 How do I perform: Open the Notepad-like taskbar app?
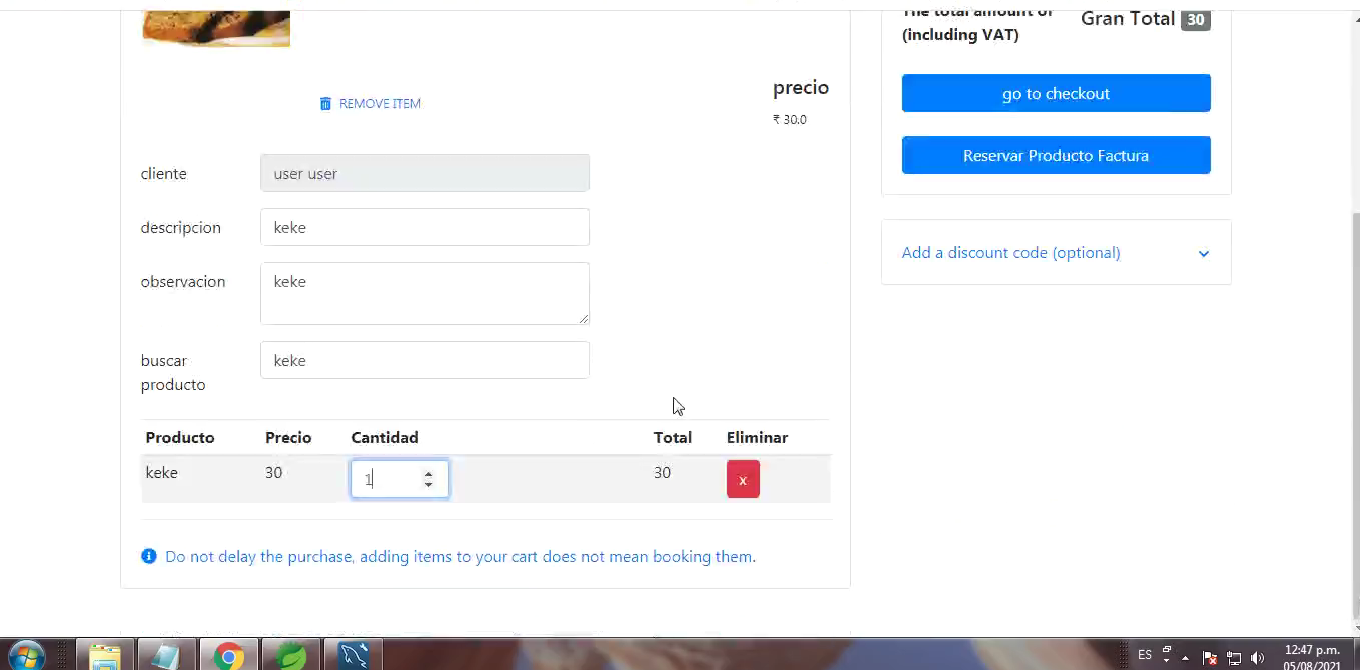click(165, 656)
